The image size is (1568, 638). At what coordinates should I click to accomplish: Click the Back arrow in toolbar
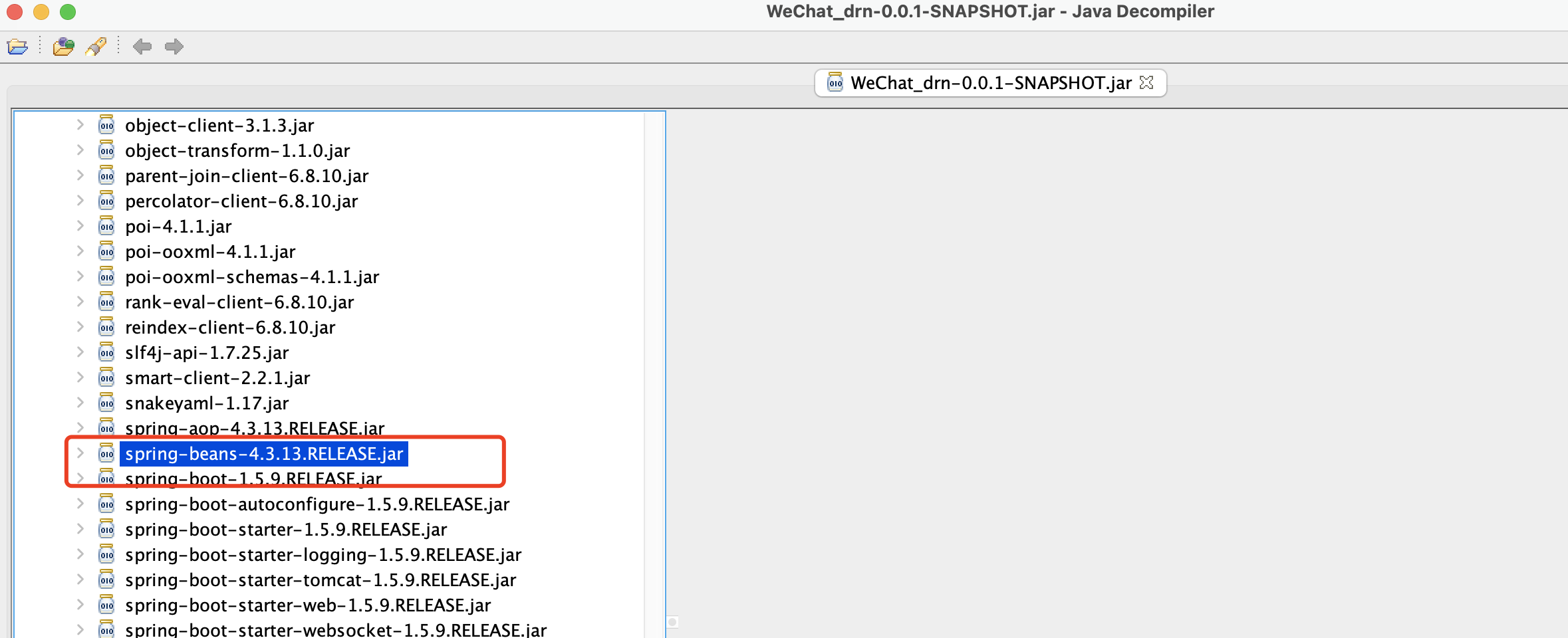tap(142, 47)
